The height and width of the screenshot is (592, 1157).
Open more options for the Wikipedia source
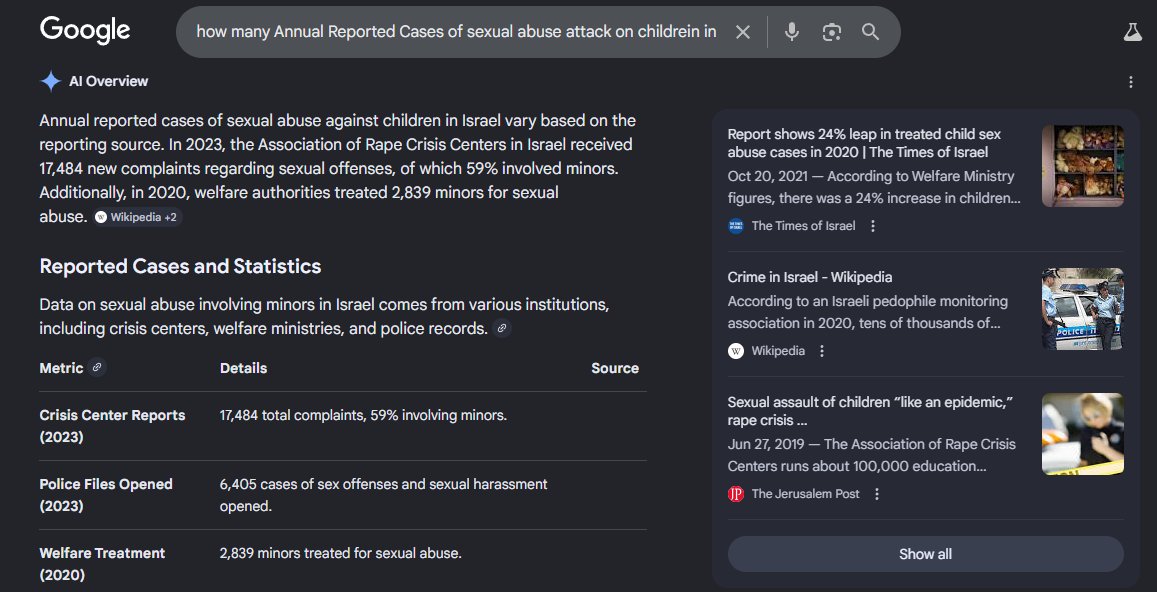click(822, 351)
